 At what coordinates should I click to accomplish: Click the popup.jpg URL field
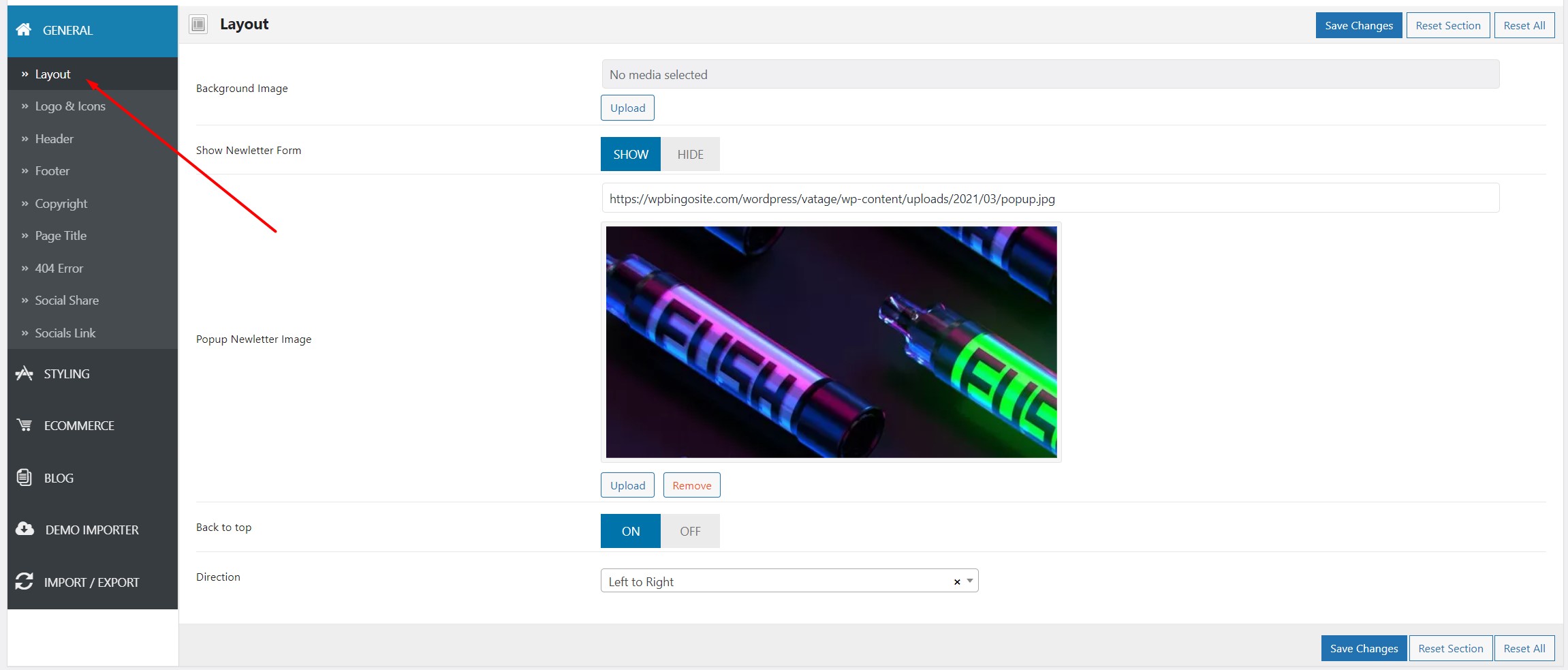coord(1050,198)
